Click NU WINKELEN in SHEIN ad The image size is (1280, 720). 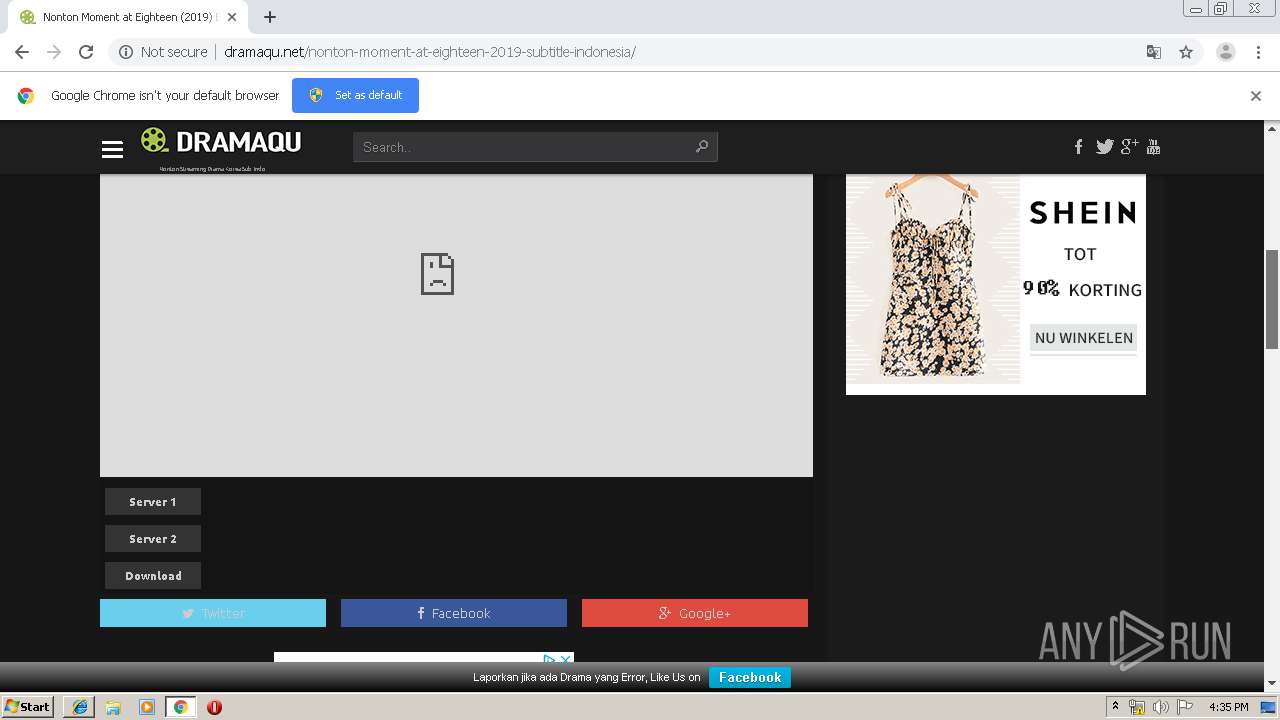tap(1084, 338)
